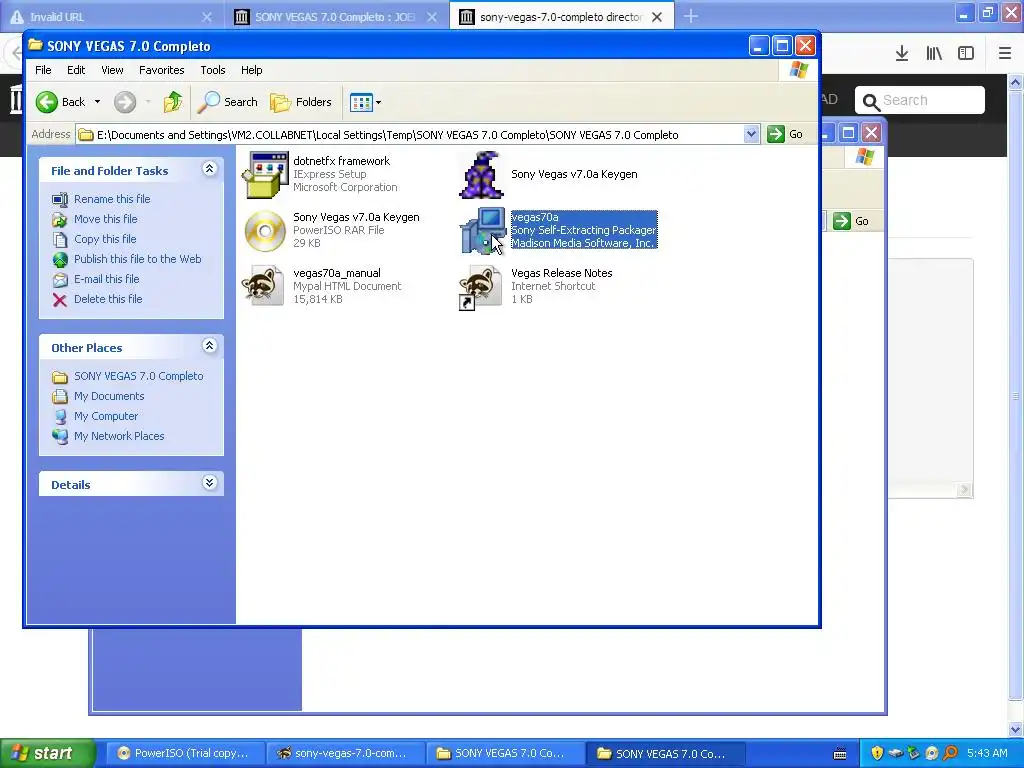
Task: Toggle browser sidebar icon
Action: 966,54
